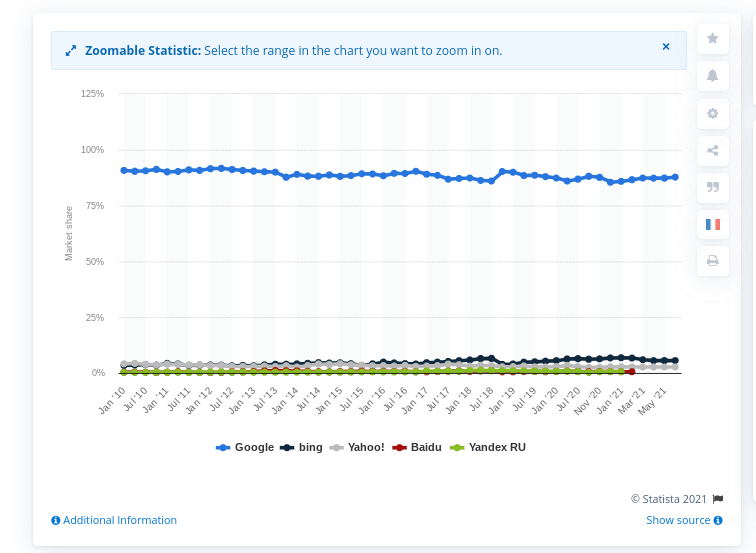756x553 pixels.
Task: Open chart settings gear icon
Action: pyautogui.click(x=713, y=114)
